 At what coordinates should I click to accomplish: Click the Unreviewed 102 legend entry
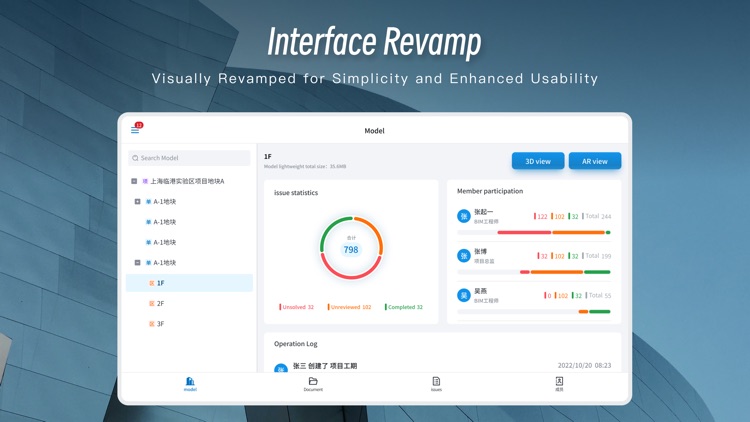350,307
